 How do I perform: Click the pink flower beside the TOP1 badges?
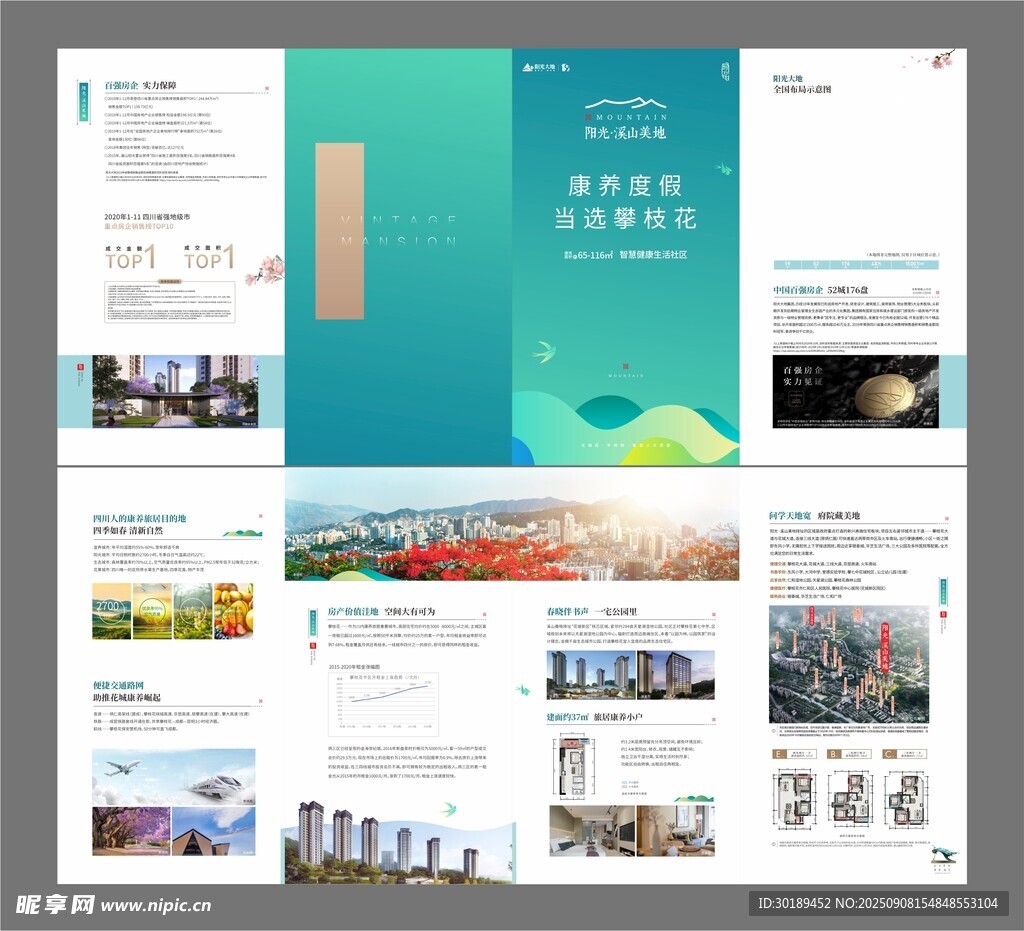(264, 268)
